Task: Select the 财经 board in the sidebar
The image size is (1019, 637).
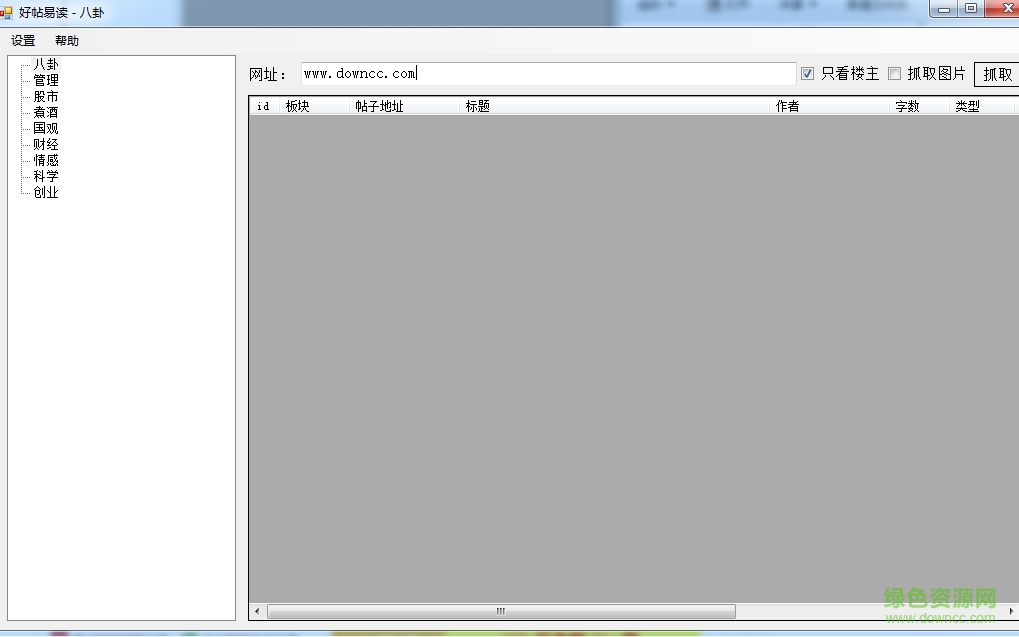Action: (x=44, y=144)
